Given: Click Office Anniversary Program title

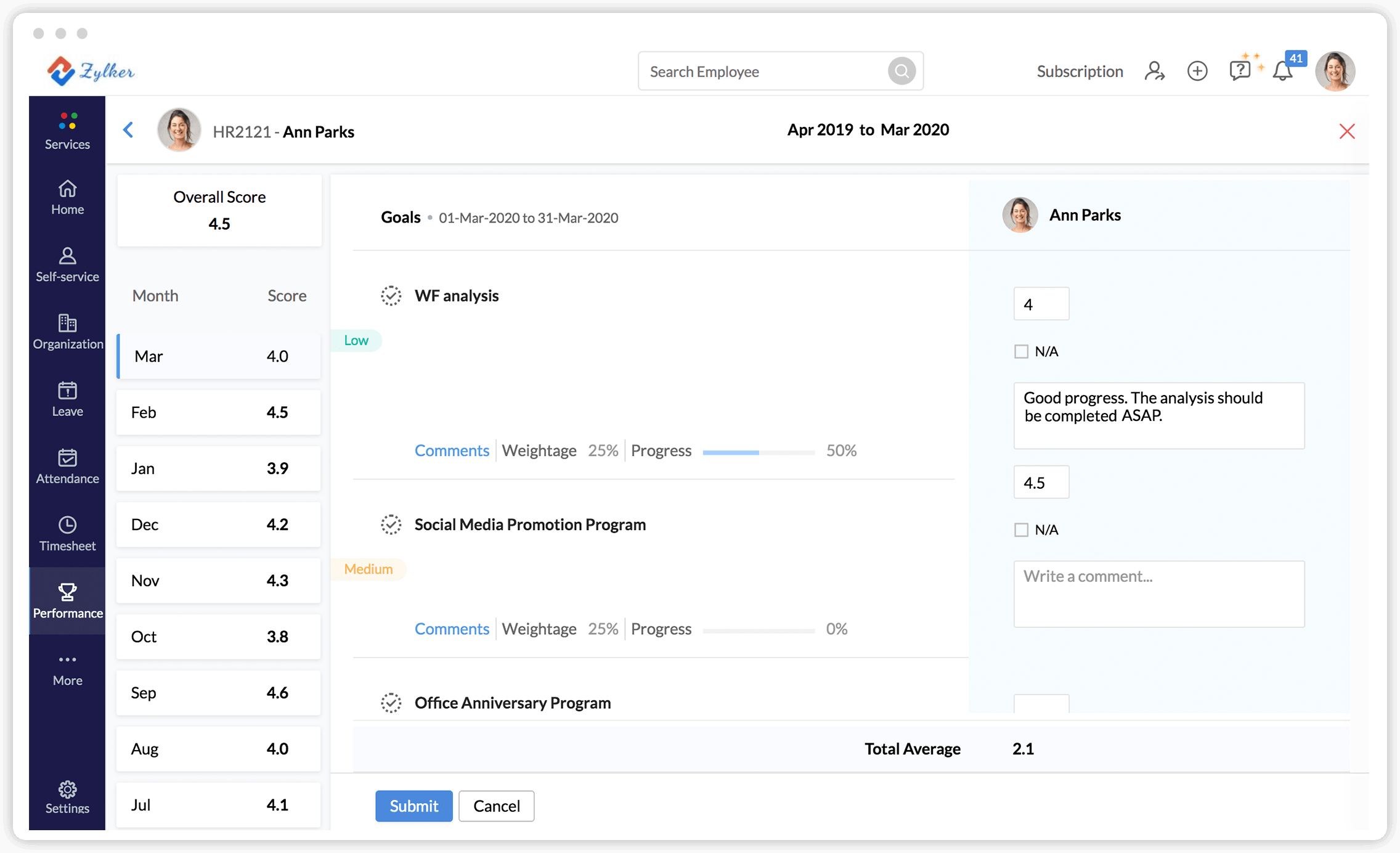Looking at the screenshot, I should click(x=513, y=703).
